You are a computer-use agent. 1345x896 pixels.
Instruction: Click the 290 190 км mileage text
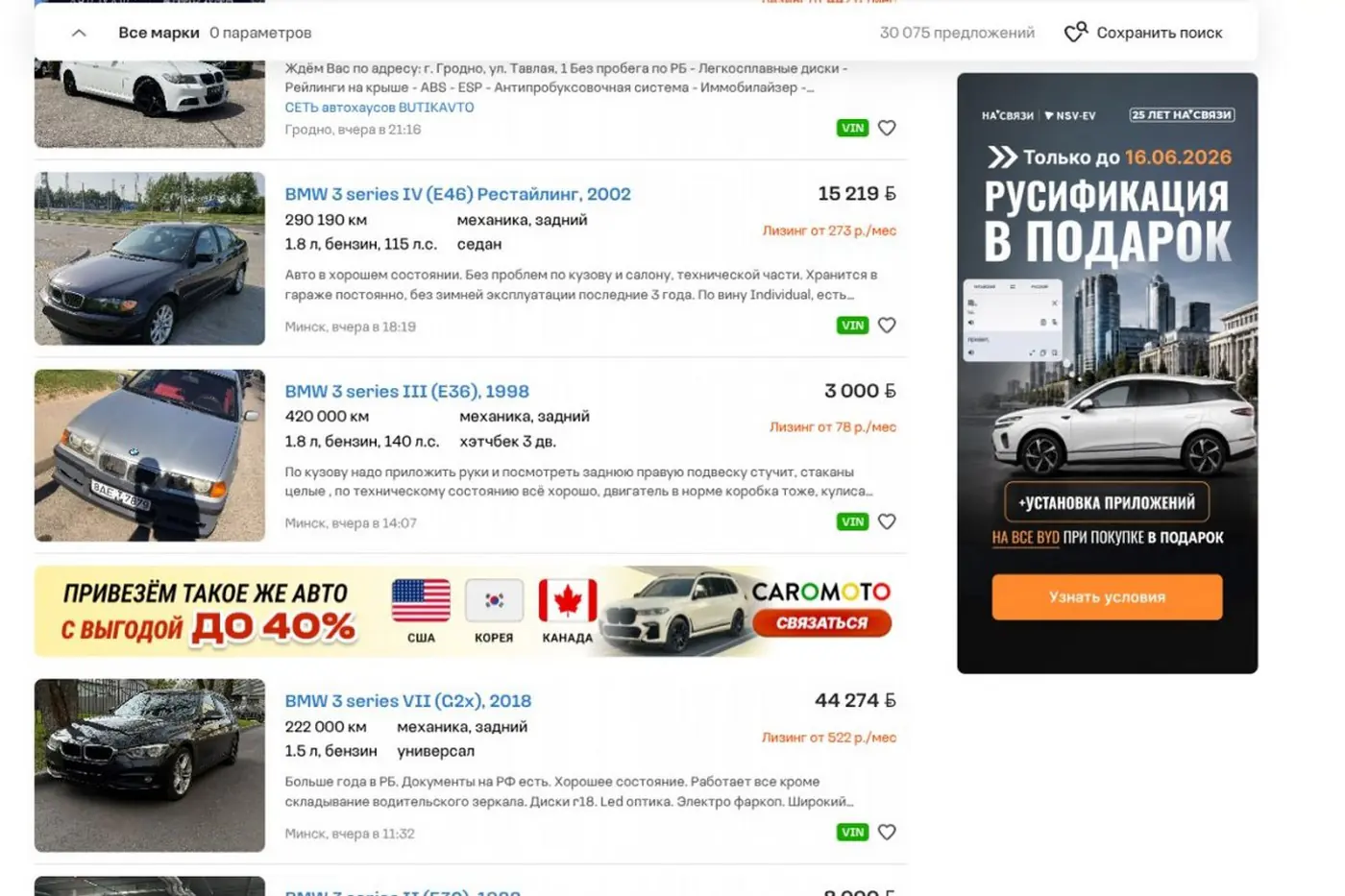pyautogui.click(x=326, y=220)
